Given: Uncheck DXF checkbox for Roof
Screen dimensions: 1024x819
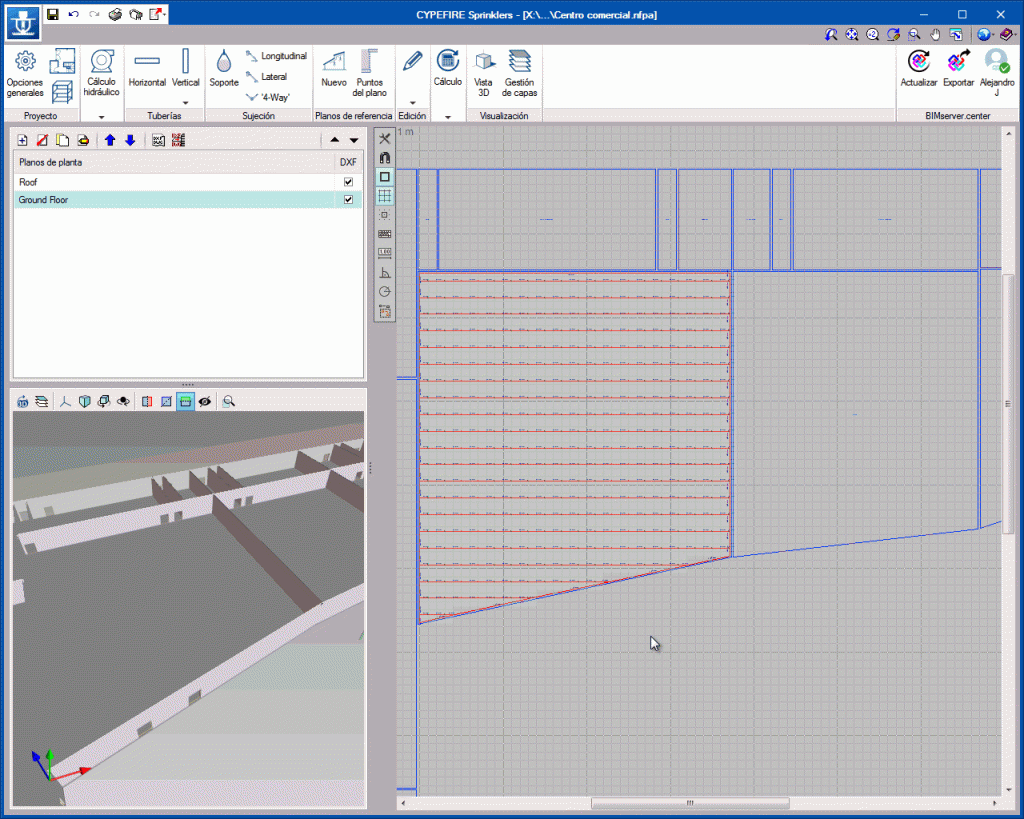Looking at the screenshot, I should (x=348, y=182).
